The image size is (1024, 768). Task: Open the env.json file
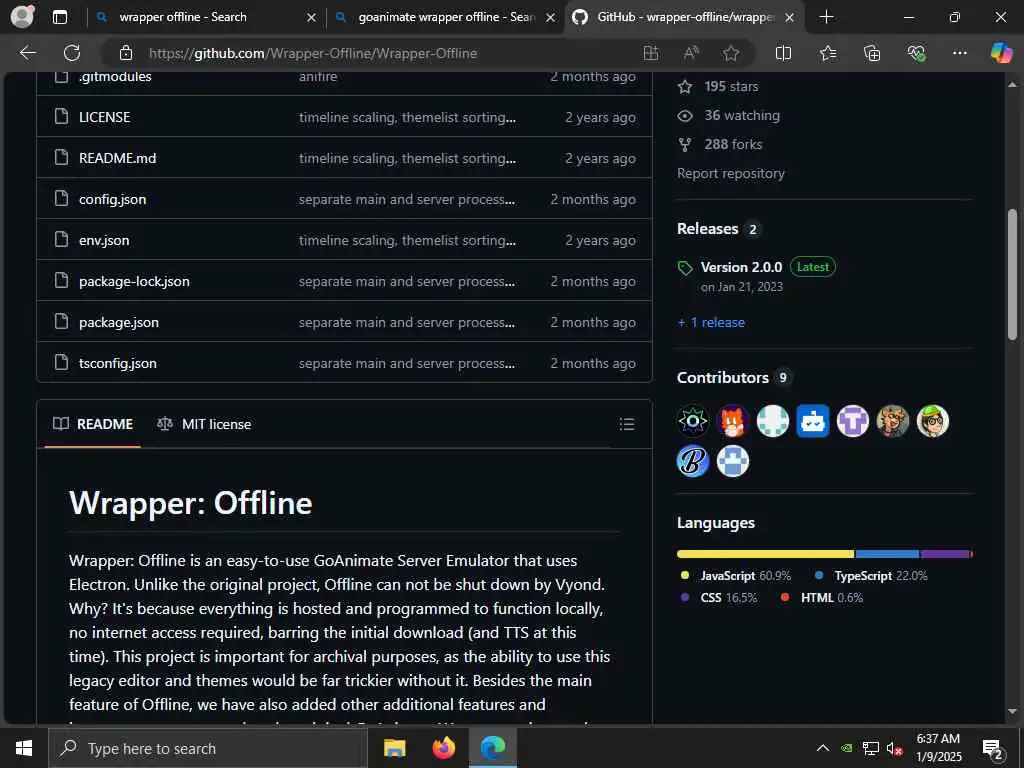pos(104,240)
